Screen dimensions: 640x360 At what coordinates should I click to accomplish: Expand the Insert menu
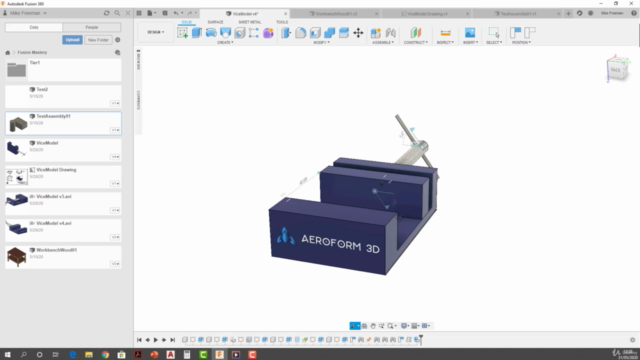pos(470,42)
